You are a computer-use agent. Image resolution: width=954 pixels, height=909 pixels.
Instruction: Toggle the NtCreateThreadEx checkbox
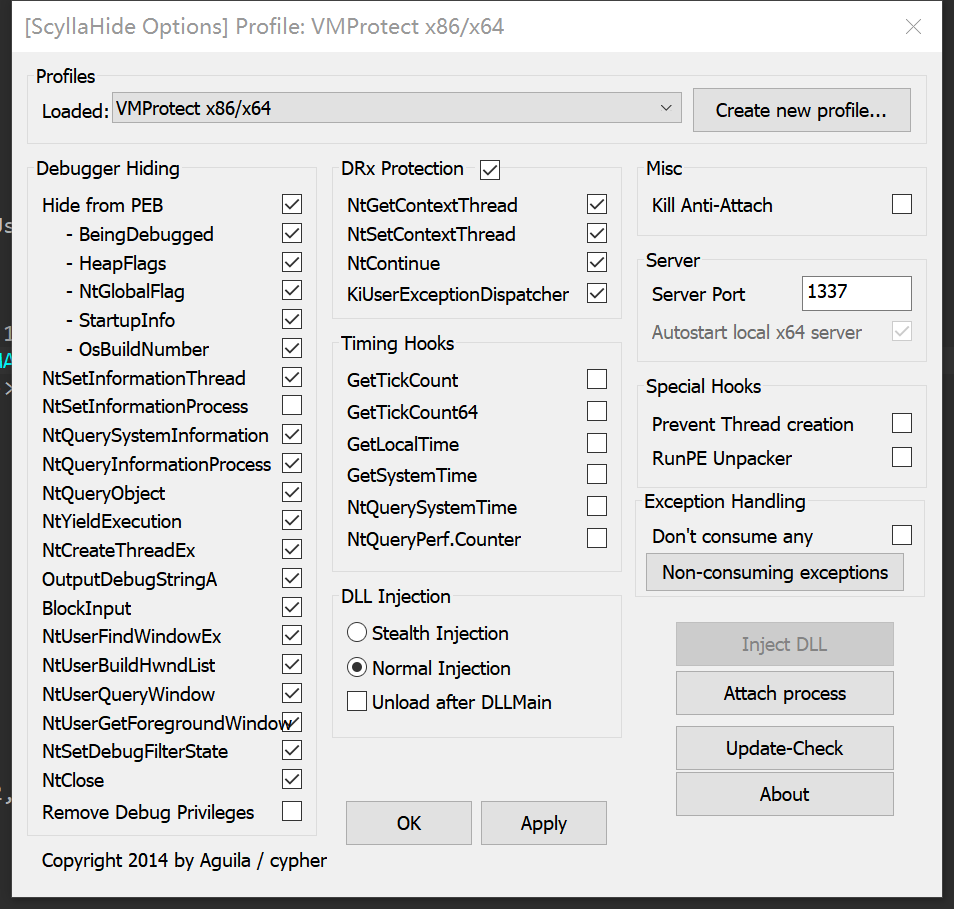292,549
